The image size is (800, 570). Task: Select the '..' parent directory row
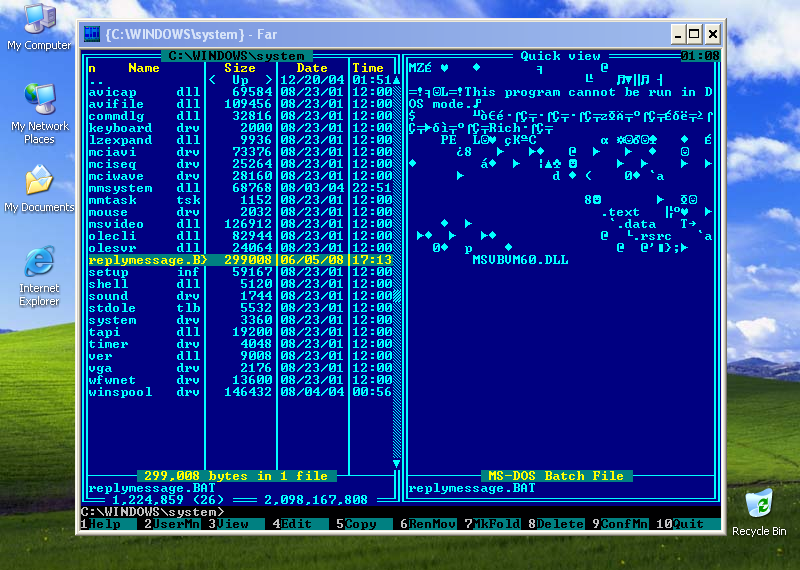[x=240, y=80]
